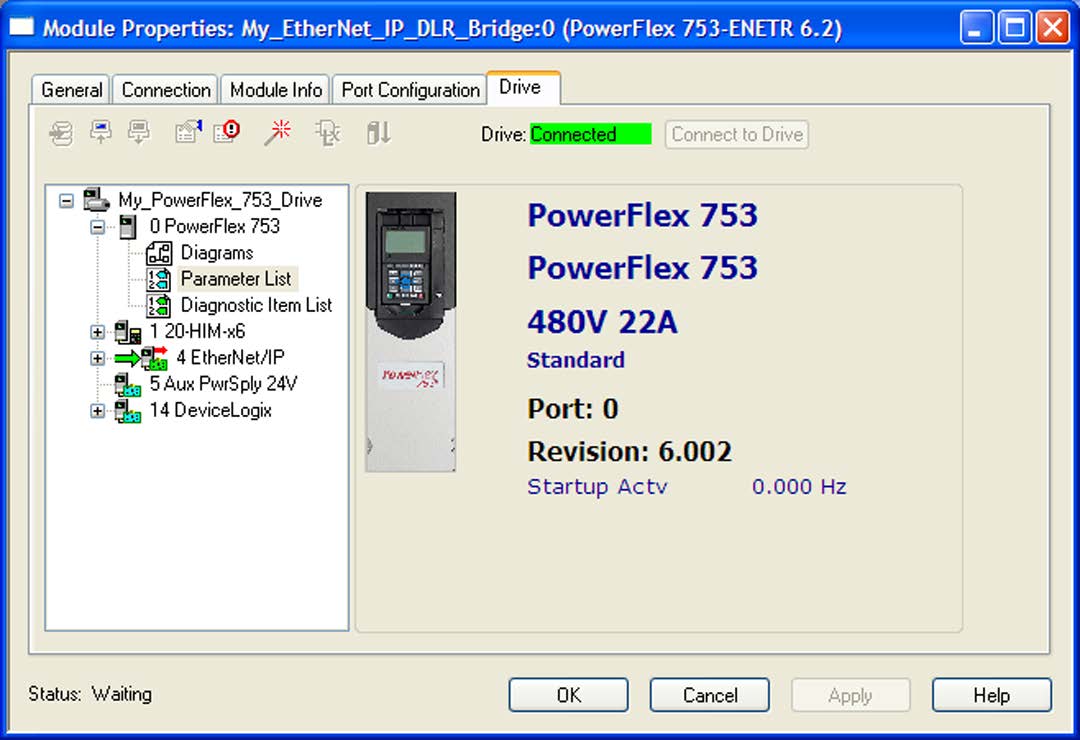
Task: Click the green Connected status indicator
Action: point(590,134)
